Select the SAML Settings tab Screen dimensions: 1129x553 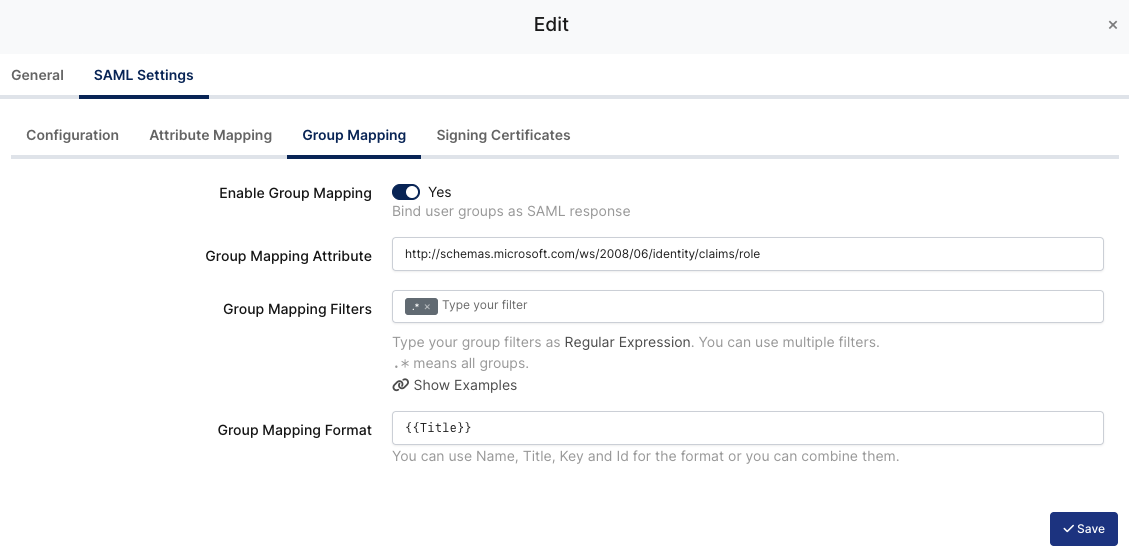click(144, 75)
